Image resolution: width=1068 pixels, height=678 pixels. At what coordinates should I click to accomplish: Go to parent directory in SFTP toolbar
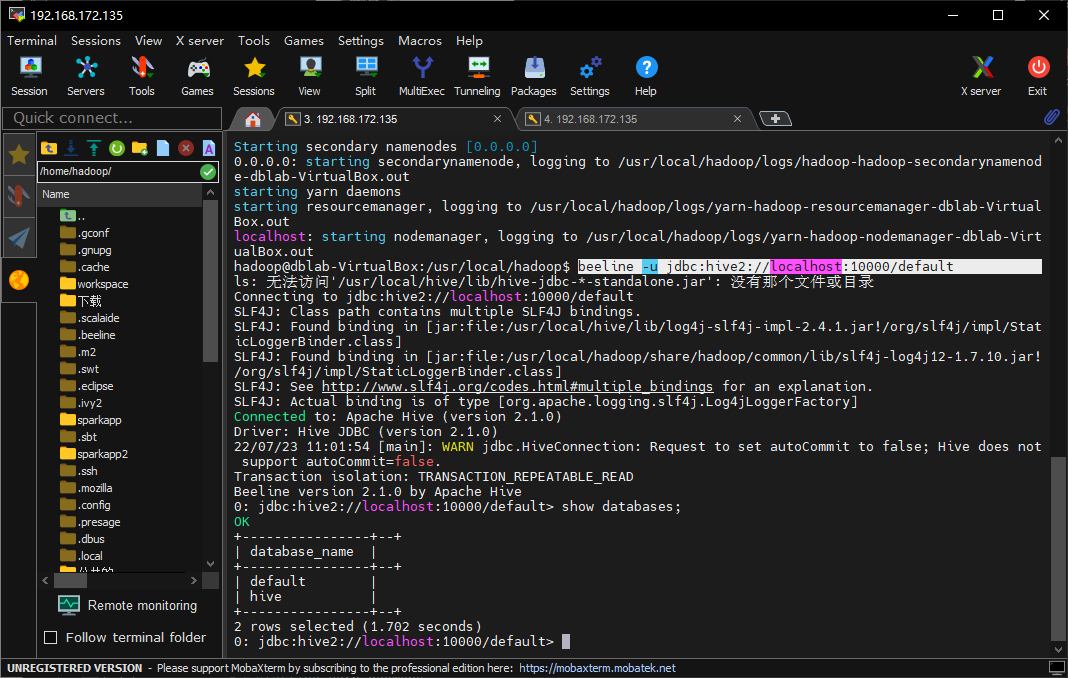(49, 148)
